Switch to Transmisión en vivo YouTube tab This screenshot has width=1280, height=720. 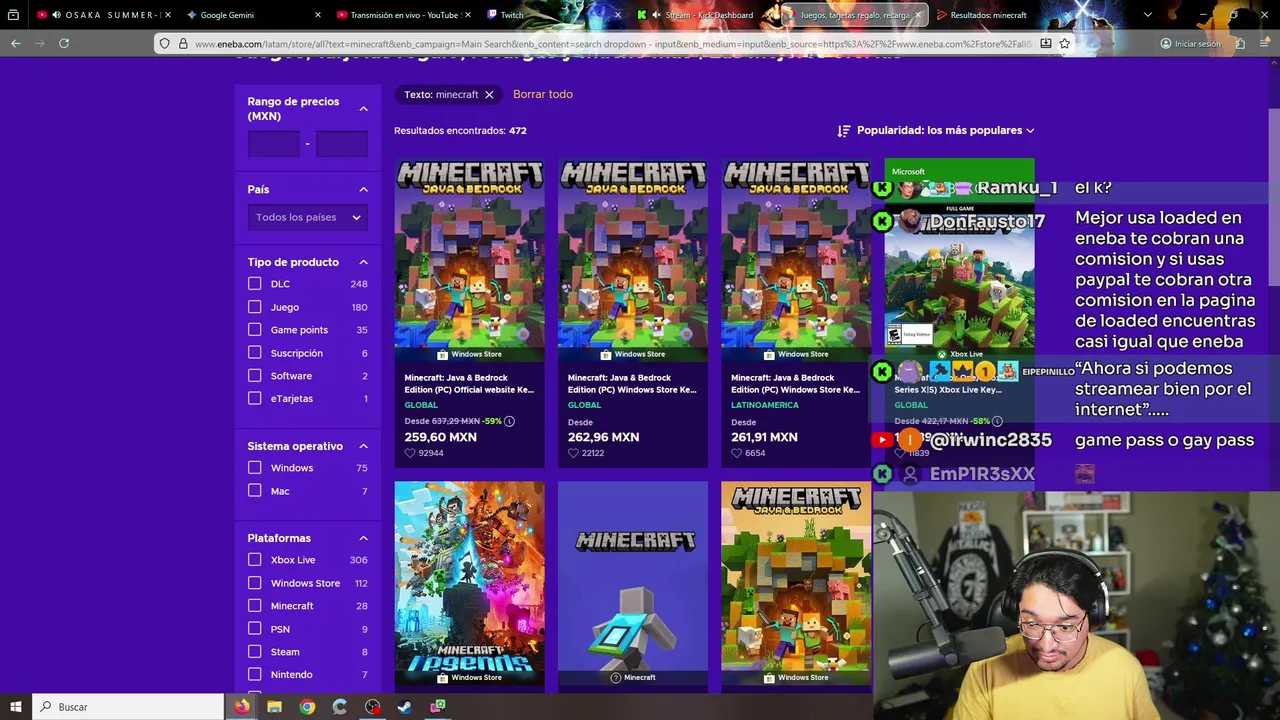click(403, 15)
